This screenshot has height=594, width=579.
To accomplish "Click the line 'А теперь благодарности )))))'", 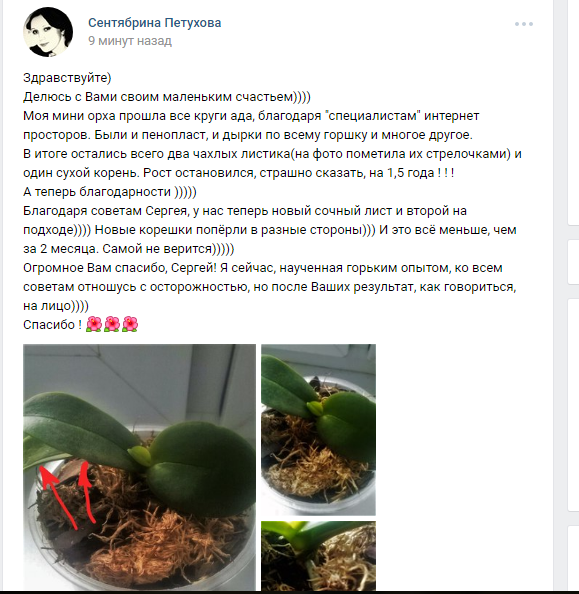I will click(110, 192).
